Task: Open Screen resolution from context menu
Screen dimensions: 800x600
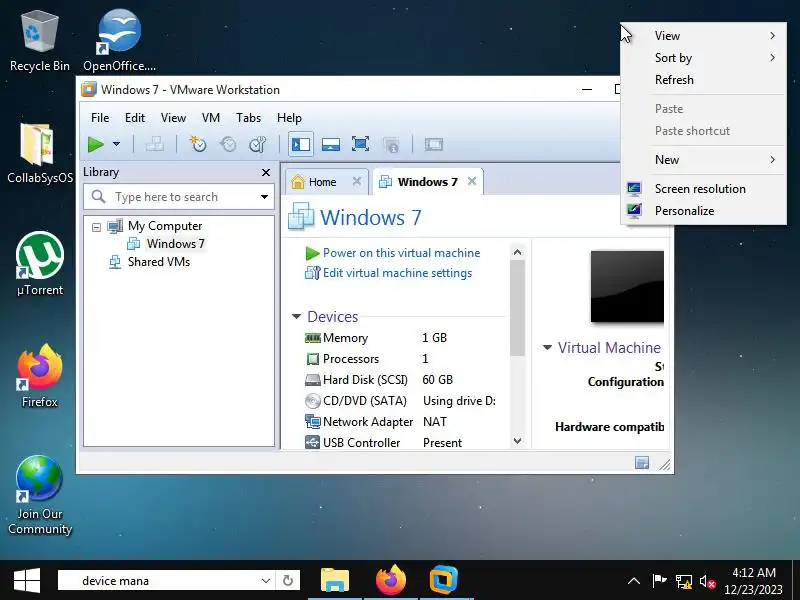Action: (x=704, y=189)
